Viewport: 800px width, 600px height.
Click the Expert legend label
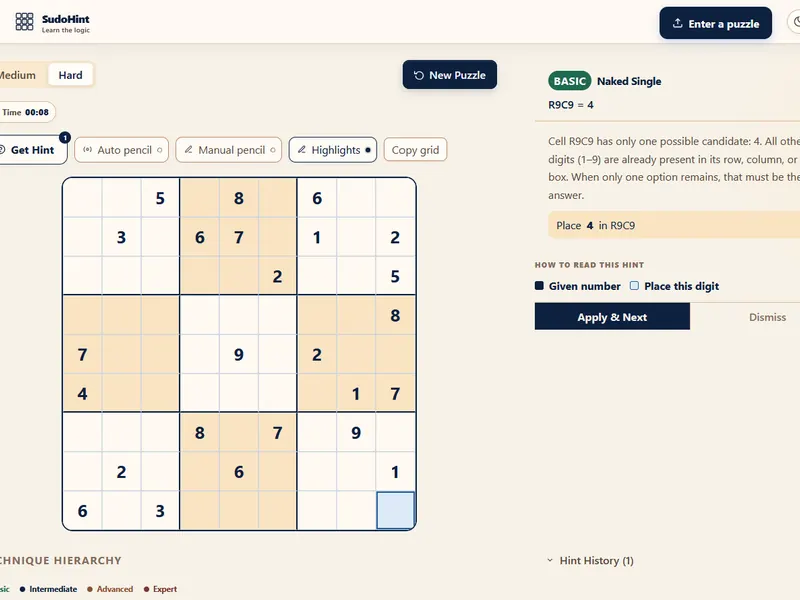pyautogui.click(x=165, y=589)
